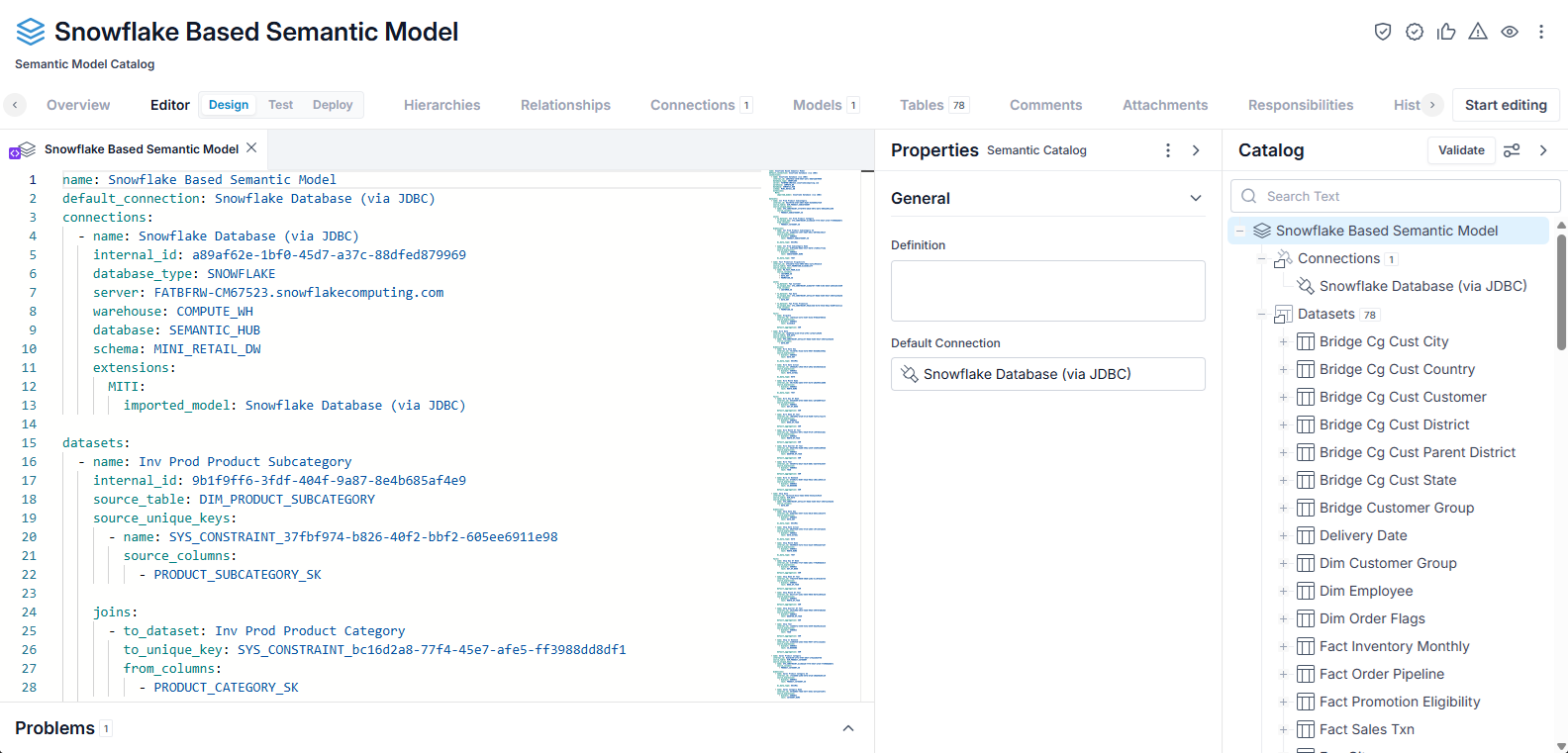Screen dimensions: 1568x753
Task: Open the Overview tab
Action: click(78, 105)
